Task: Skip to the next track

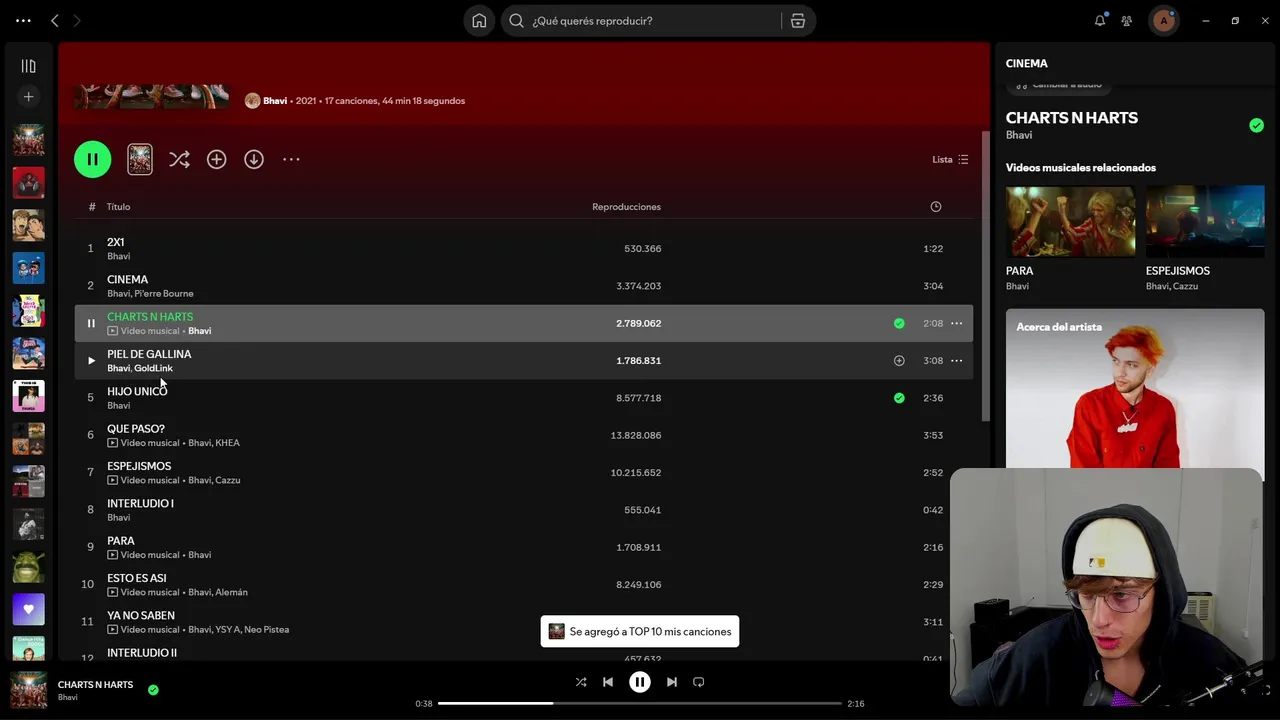Action: (672, 682)
